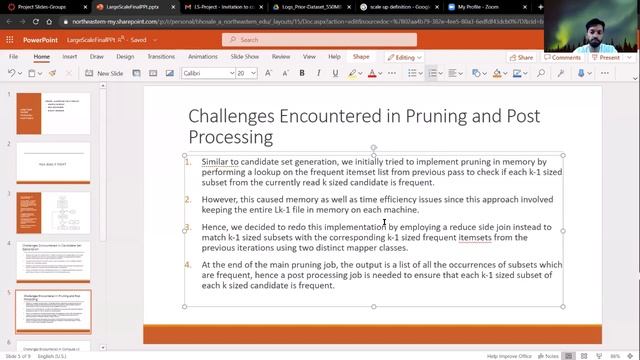The image size is (640, 360).
Task: Expand the Editing mode dropdown
Action: click(x=419, y=58)
